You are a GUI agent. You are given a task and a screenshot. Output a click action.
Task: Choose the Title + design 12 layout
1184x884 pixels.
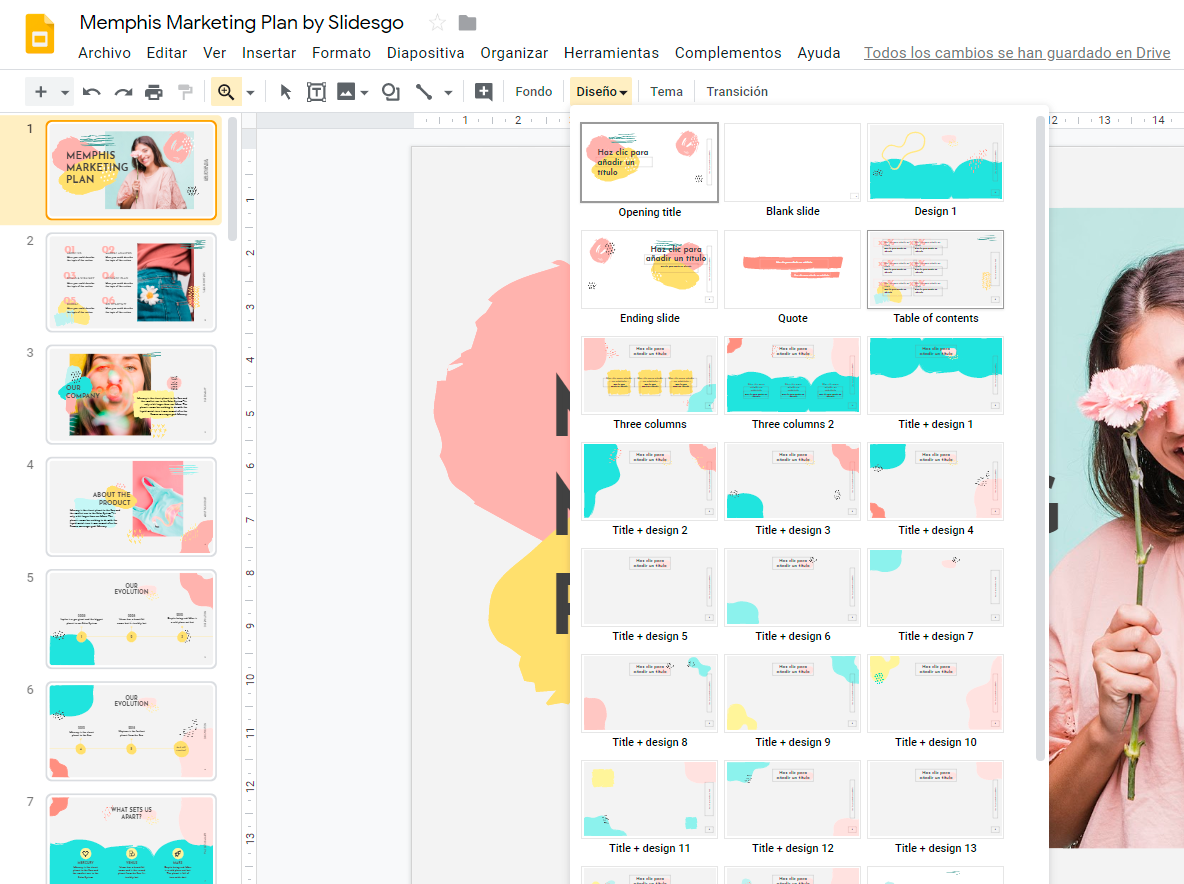pos(792,799)
